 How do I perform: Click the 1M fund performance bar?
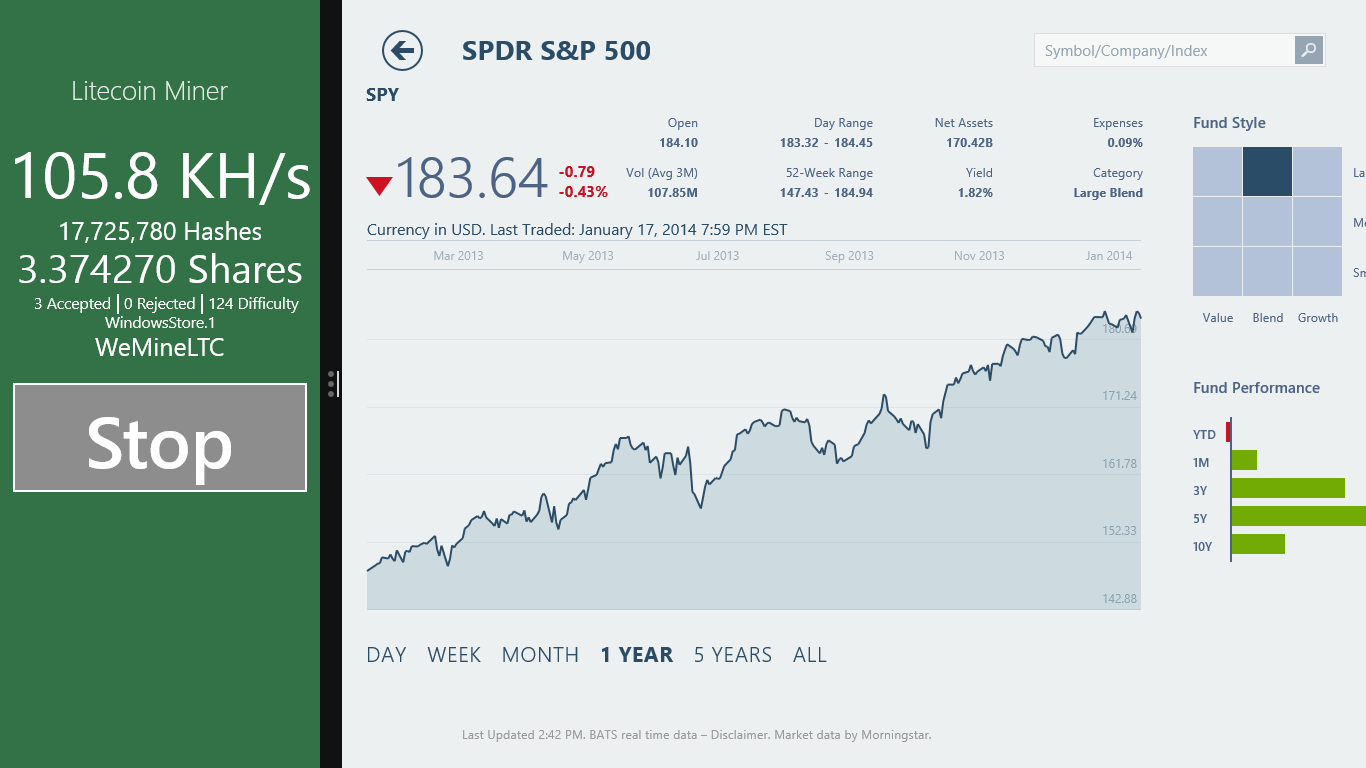1244,460
